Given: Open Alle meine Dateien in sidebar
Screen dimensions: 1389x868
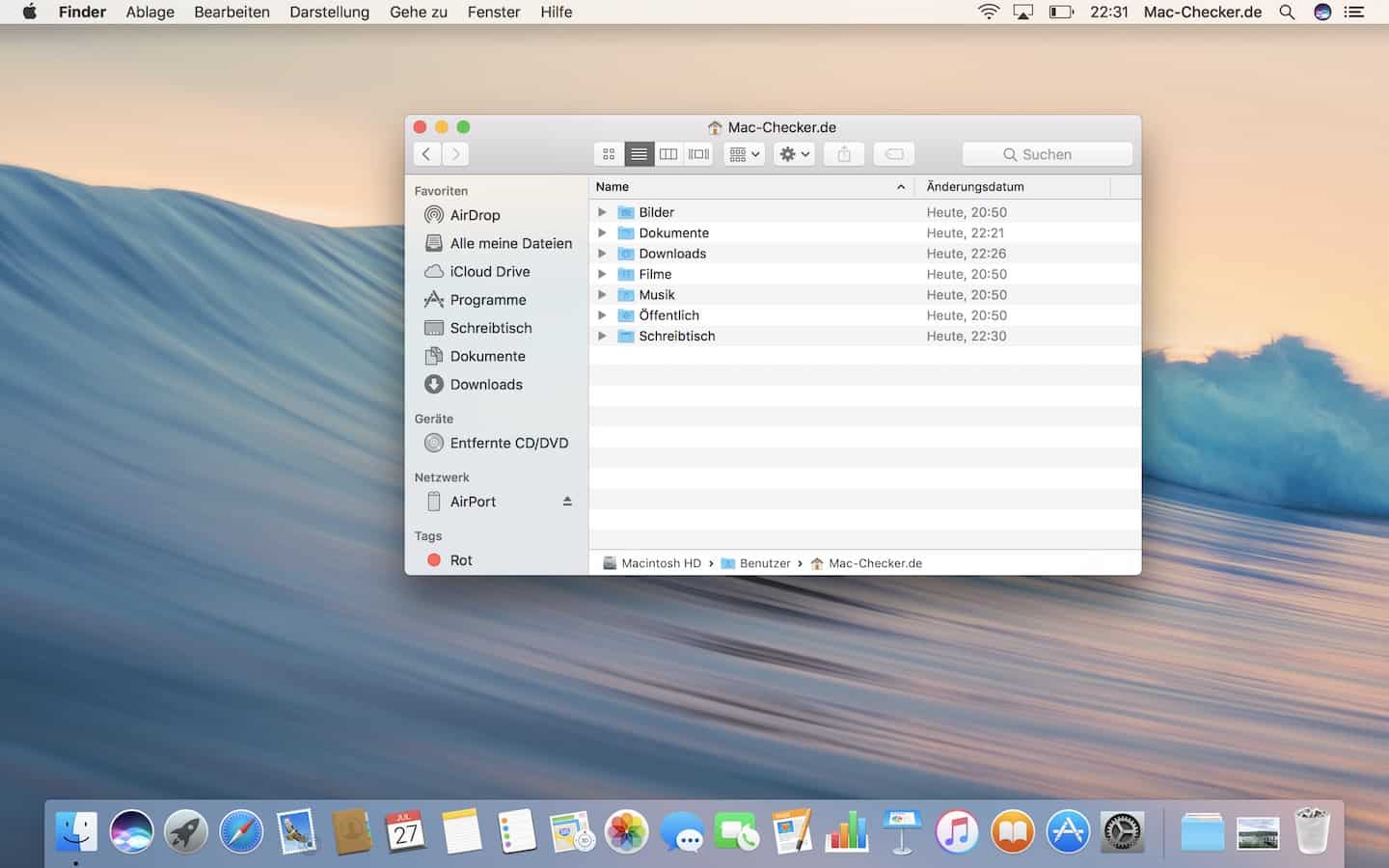Looking at the screenshot, I should (497, 243).
